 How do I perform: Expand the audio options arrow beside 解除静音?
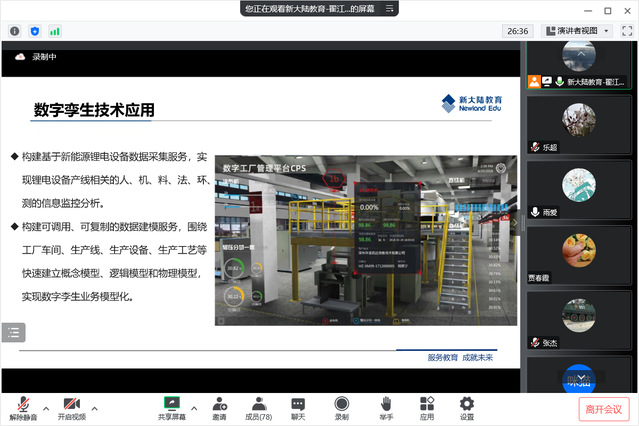click(x=45, y=408)
